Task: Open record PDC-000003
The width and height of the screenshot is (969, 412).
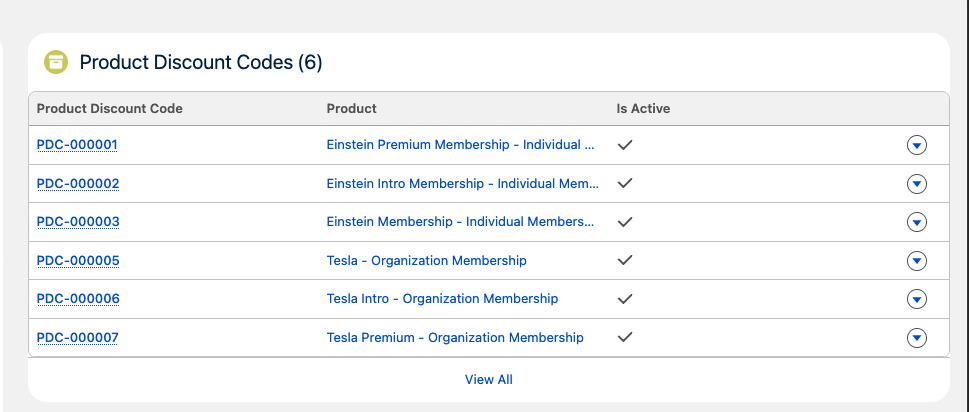Action: coord(78,222)
